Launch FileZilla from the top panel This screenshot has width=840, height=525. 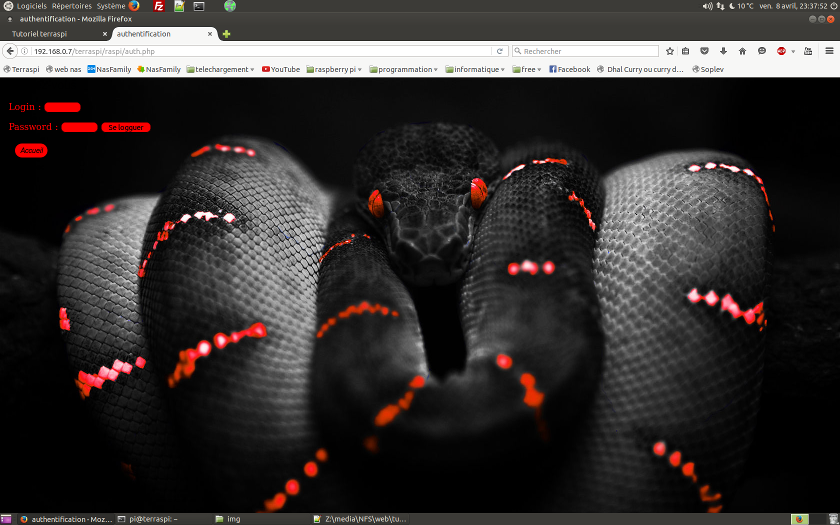(x=159, y=6)
